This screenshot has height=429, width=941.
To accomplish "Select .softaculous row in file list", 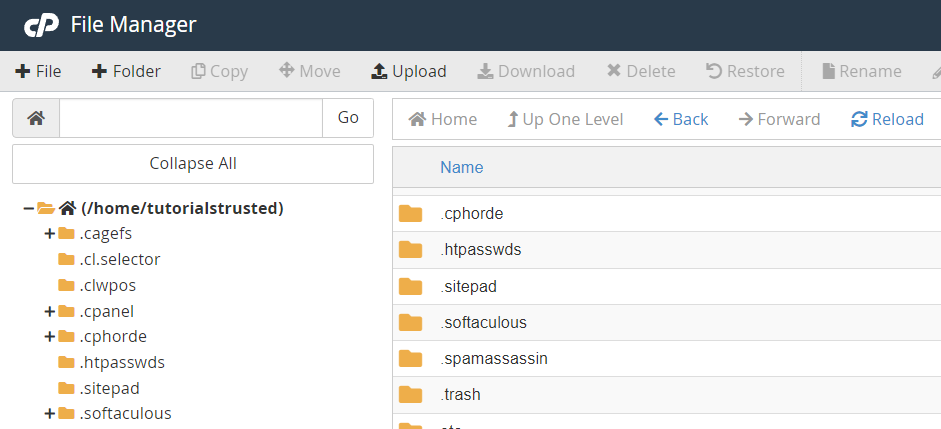I will (x=667, y=322).
